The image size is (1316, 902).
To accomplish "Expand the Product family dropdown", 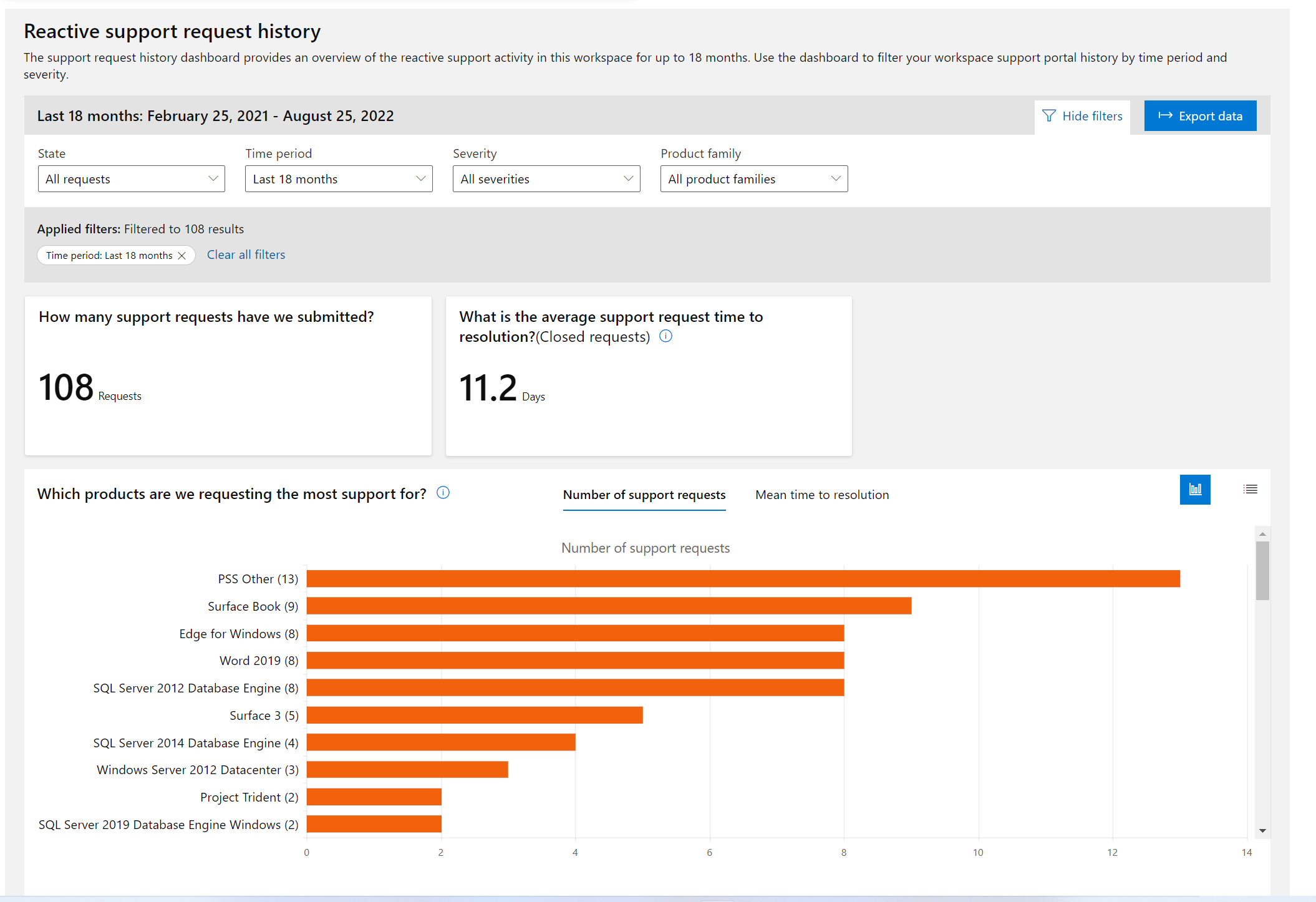I will pos(754,179).
